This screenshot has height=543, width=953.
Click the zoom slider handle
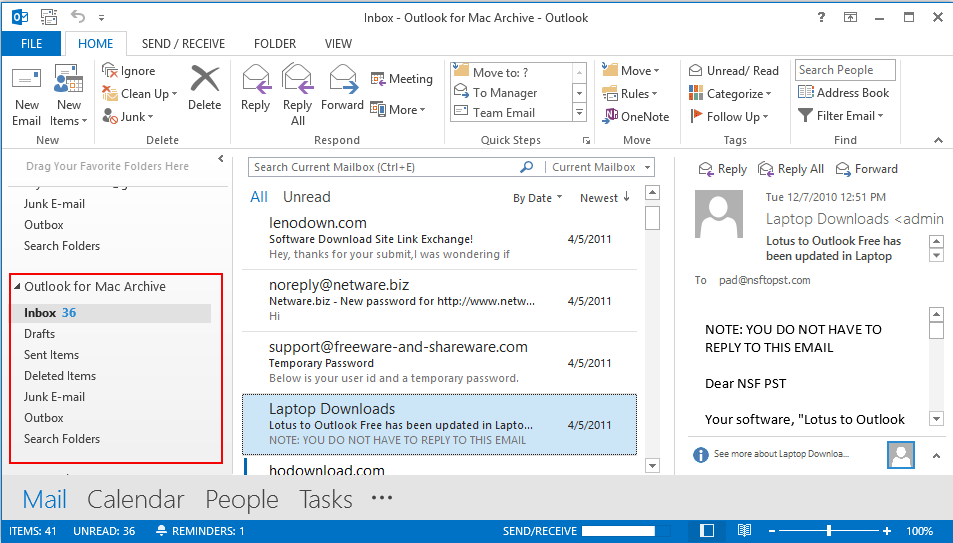pos(829,531)
